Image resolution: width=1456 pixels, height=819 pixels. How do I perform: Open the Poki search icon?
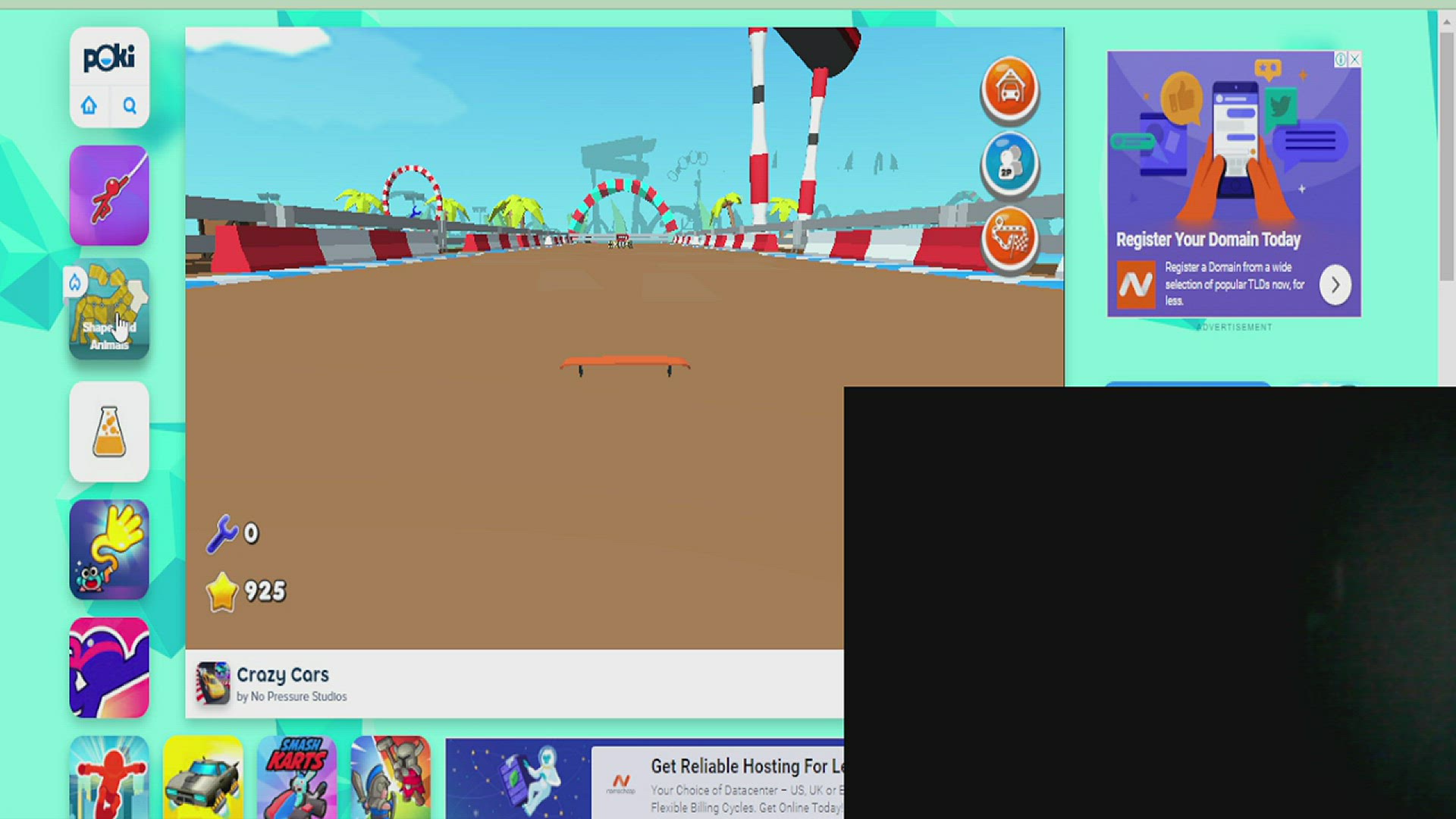(x=130, y=105)
